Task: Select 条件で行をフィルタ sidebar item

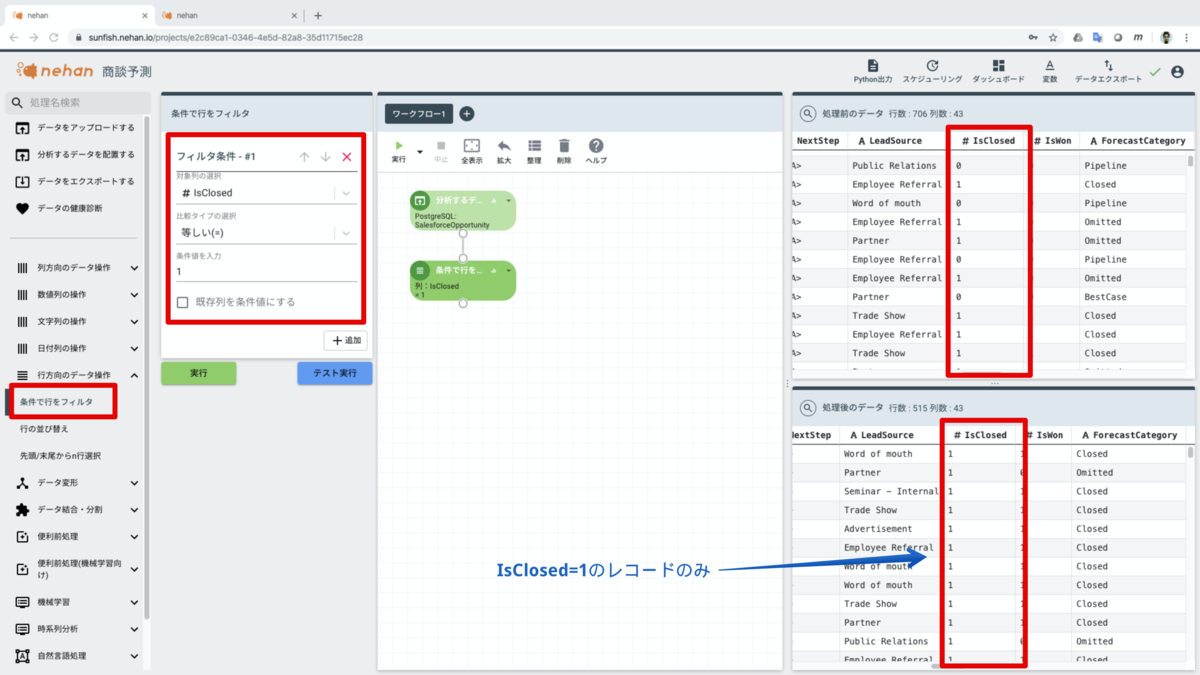Action: (56, 402)
